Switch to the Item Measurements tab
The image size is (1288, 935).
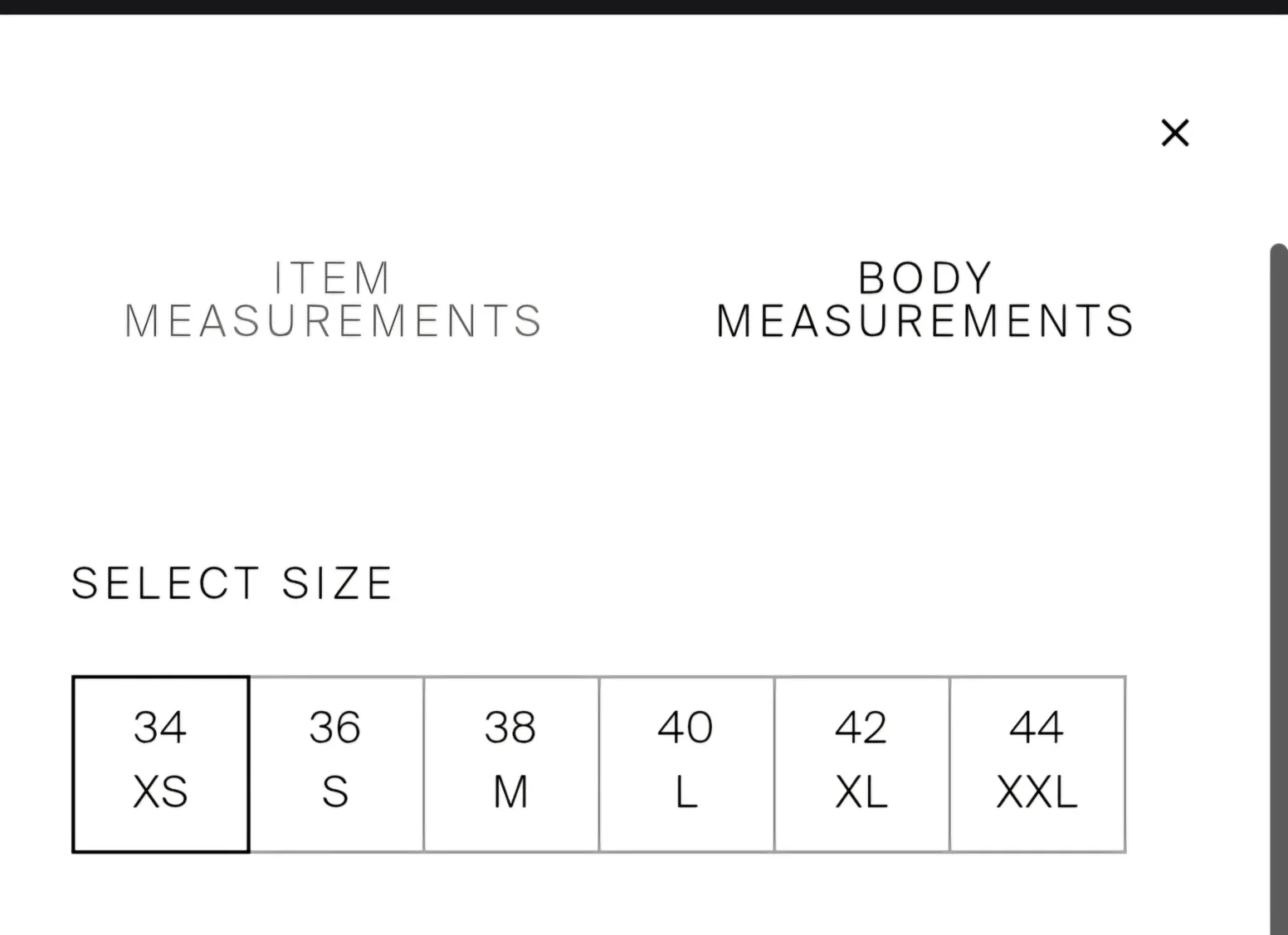[x=333, y=299]
